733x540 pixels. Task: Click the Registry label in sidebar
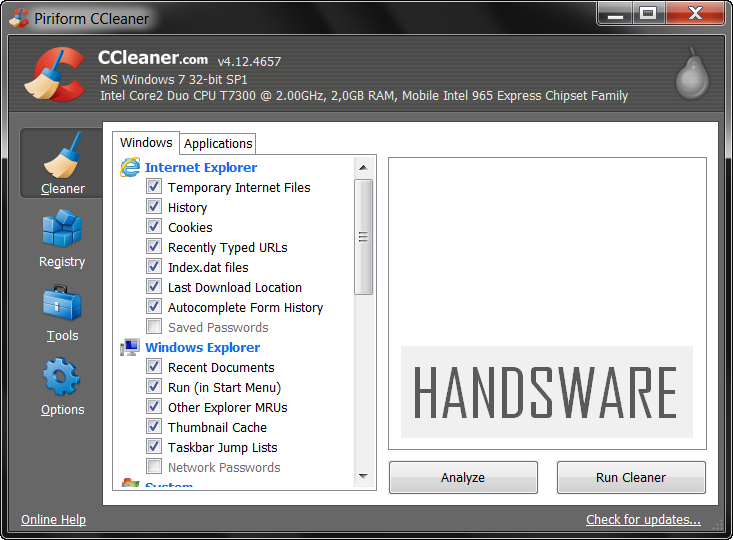pos(62,262)
